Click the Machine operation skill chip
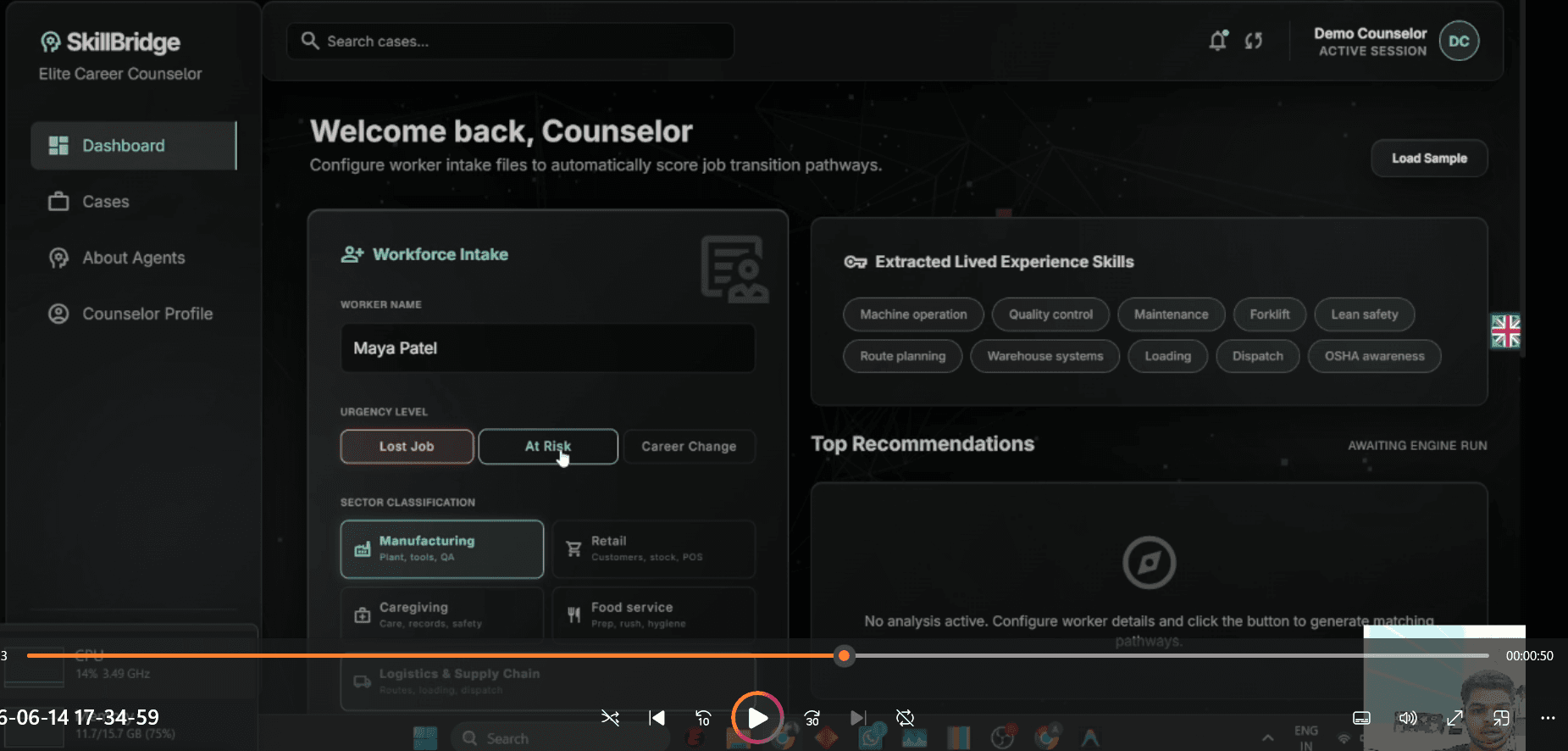The height and width of the screenshot is (751, 1568). (x=913, y=314)
